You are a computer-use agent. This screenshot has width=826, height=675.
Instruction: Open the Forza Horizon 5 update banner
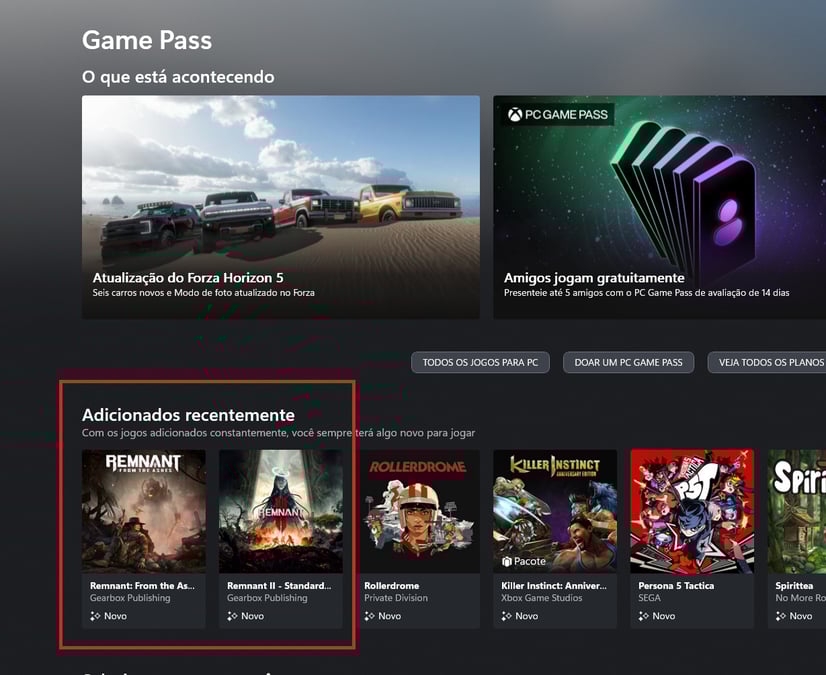point(281,207)
